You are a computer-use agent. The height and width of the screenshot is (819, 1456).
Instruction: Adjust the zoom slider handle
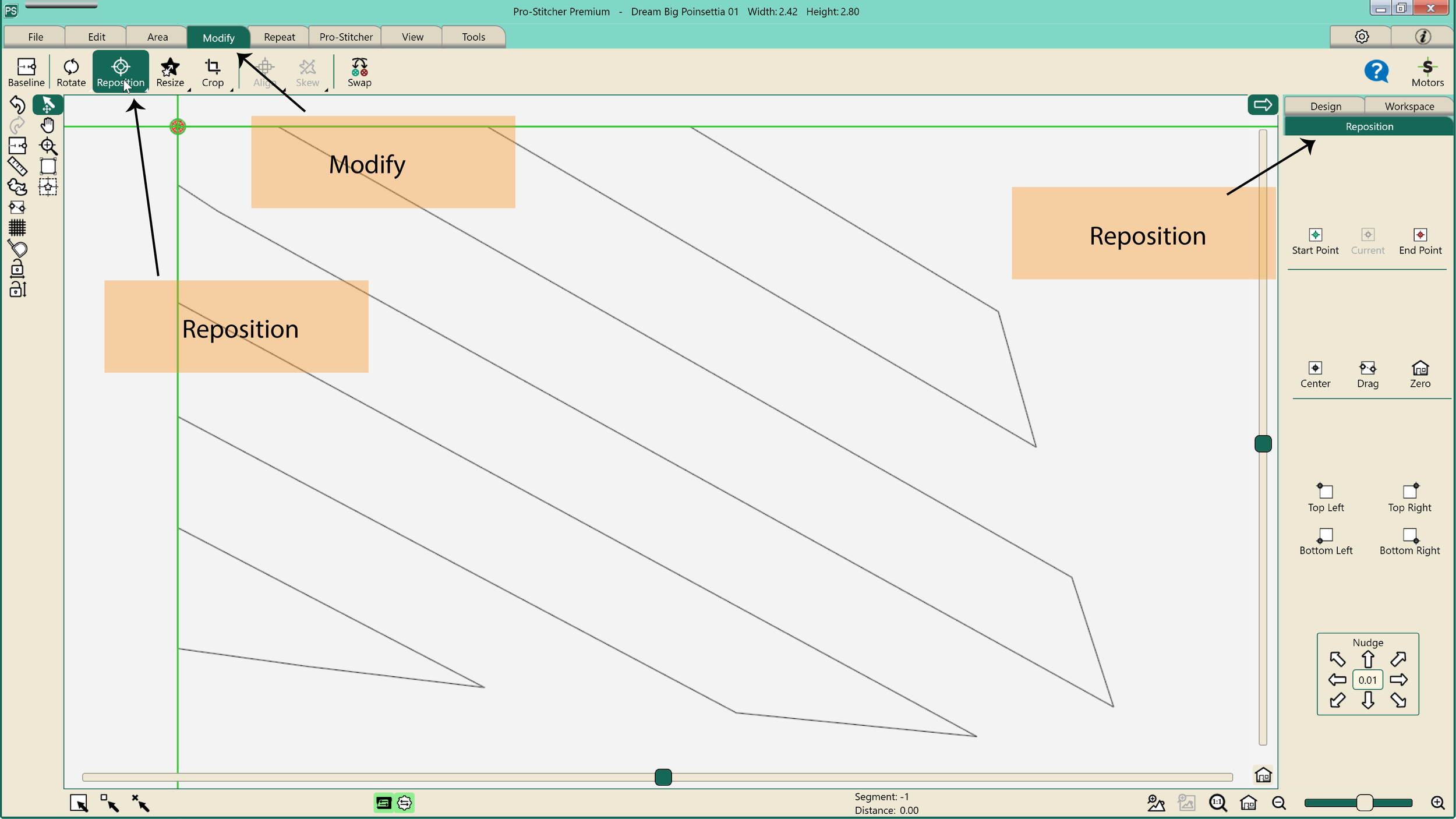(x=1364, y=803)
